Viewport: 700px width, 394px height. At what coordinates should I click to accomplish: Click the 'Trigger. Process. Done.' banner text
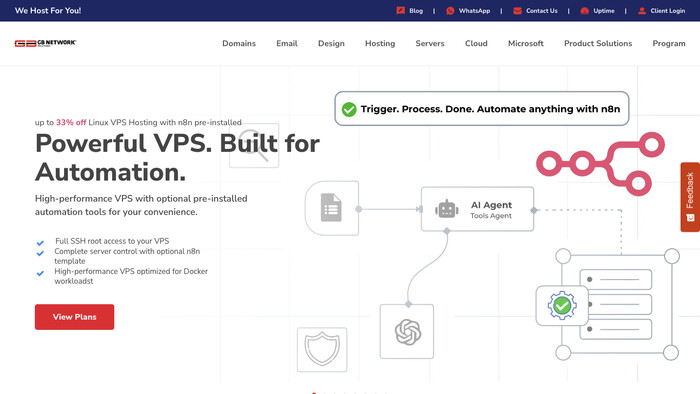tap(490, 109)
